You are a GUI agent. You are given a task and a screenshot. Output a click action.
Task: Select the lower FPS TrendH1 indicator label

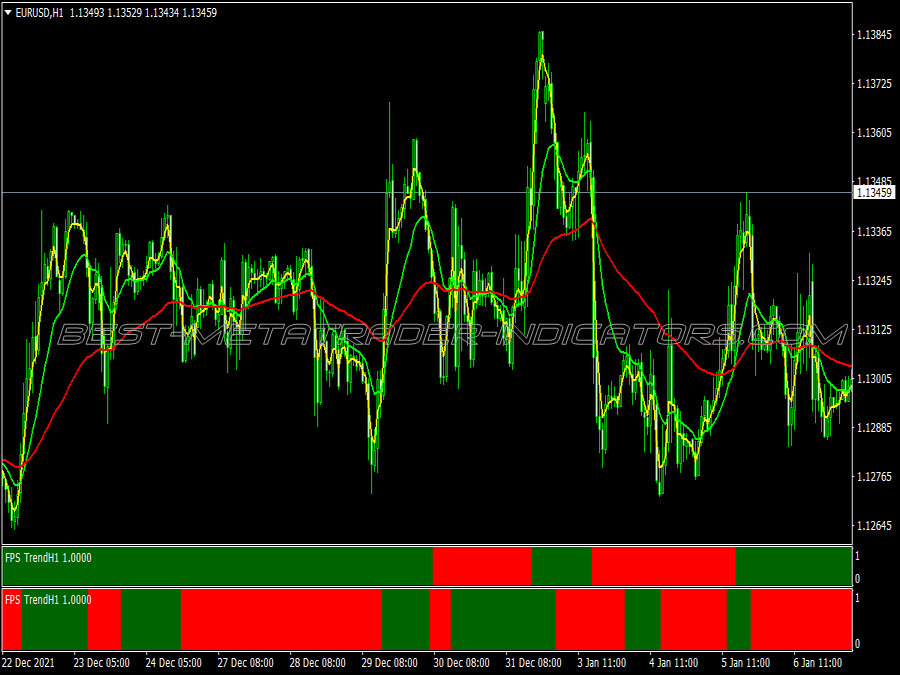(x=48, y=600)
